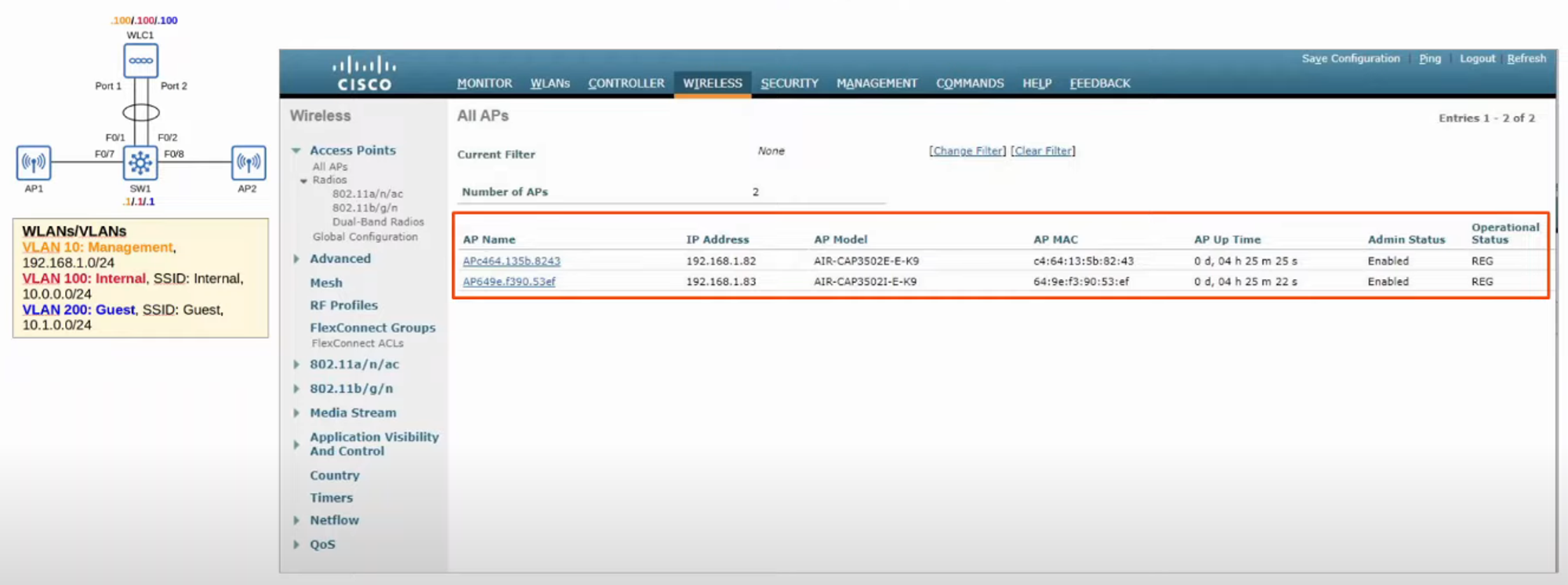Expand the Media Stream section
Image resolution: width=1568 pixels, height=585 pixels.
click(x=296, y=413)
